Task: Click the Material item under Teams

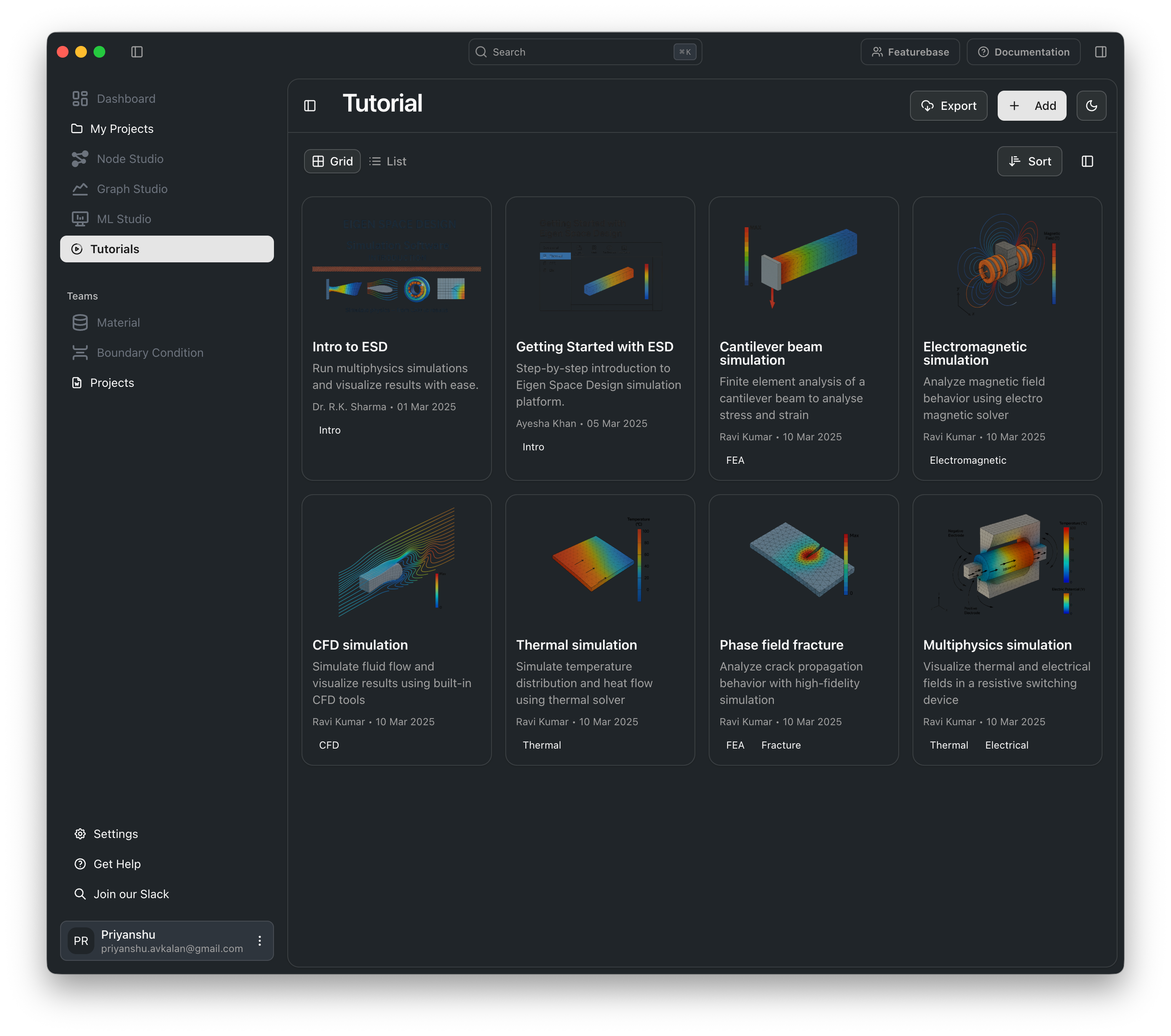Action: pyautogui.click(x=167, y=322)
